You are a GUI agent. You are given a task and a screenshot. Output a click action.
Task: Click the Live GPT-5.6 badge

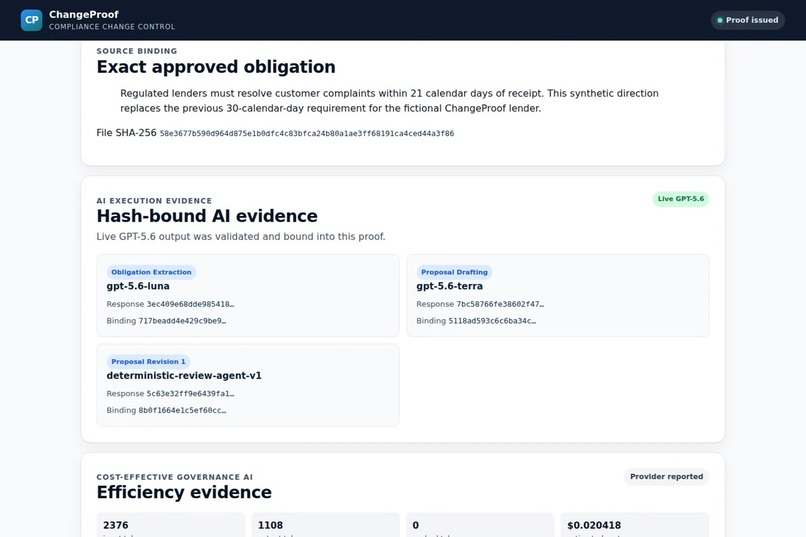(681, 199)
